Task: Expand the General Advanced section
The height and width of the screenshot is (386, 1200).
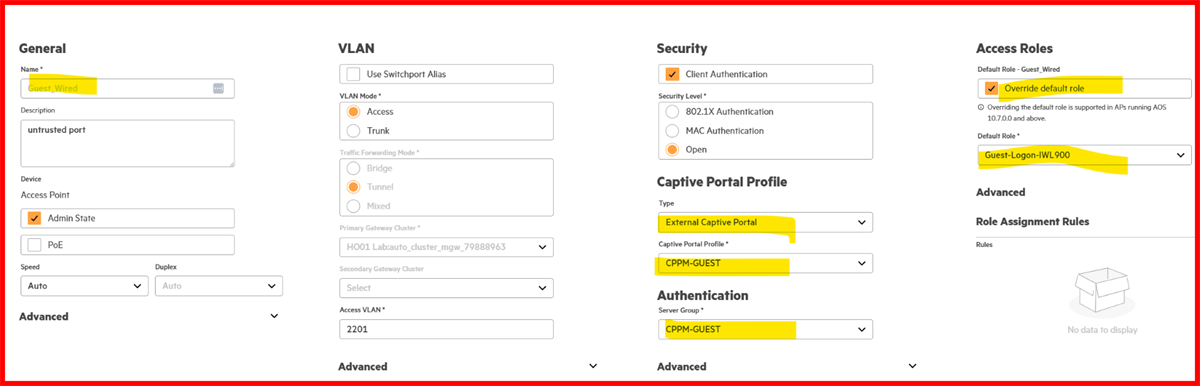Action: (x=149, y=316)
